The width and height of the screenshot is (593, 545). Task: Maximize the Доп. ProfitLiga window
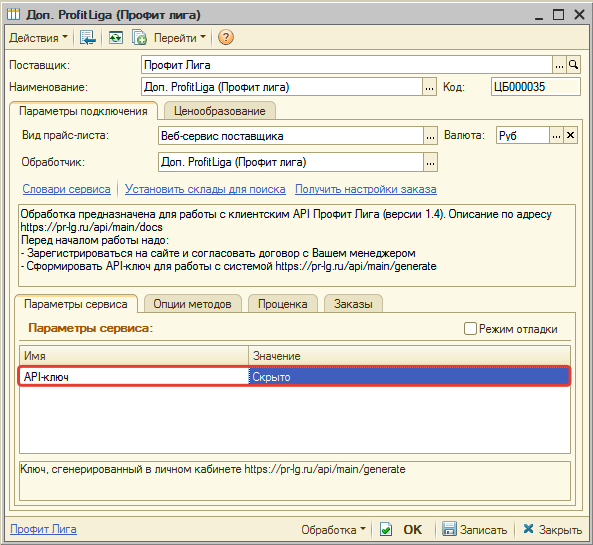[558, 15]
